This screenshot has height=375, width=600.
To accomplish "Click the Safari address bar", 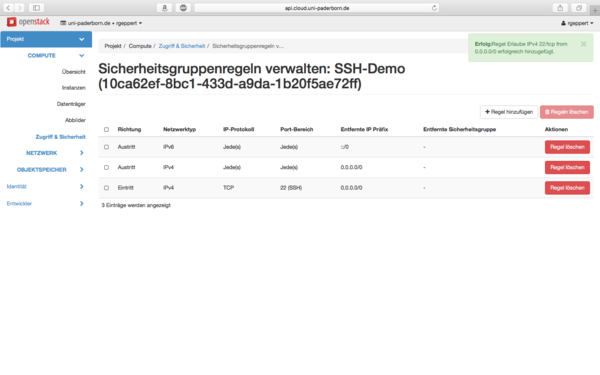I will (316, 8).
